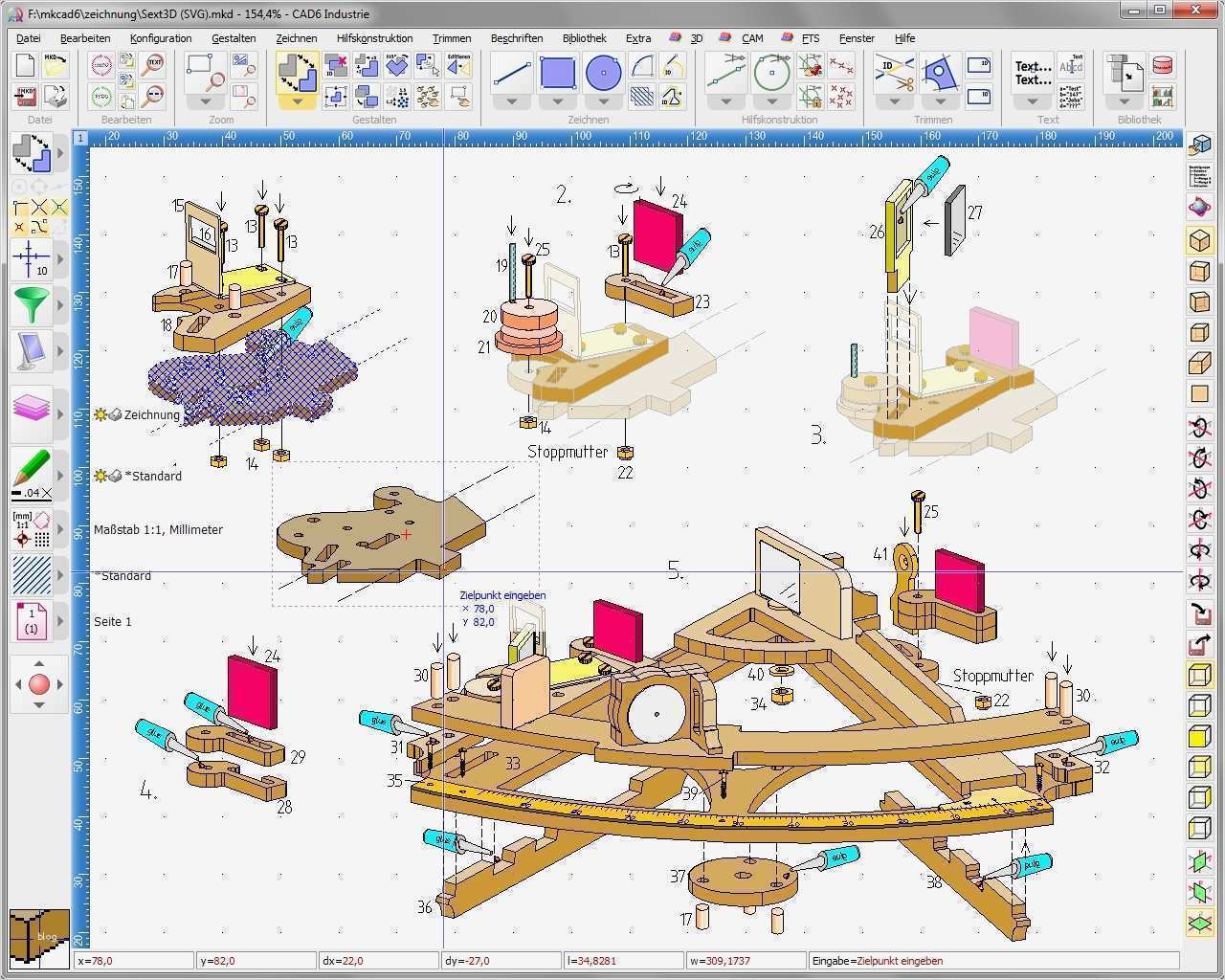Click the y=82,0 coordinate field
The height and width of the screenshot is (980, 1225).
coord(256,961)
